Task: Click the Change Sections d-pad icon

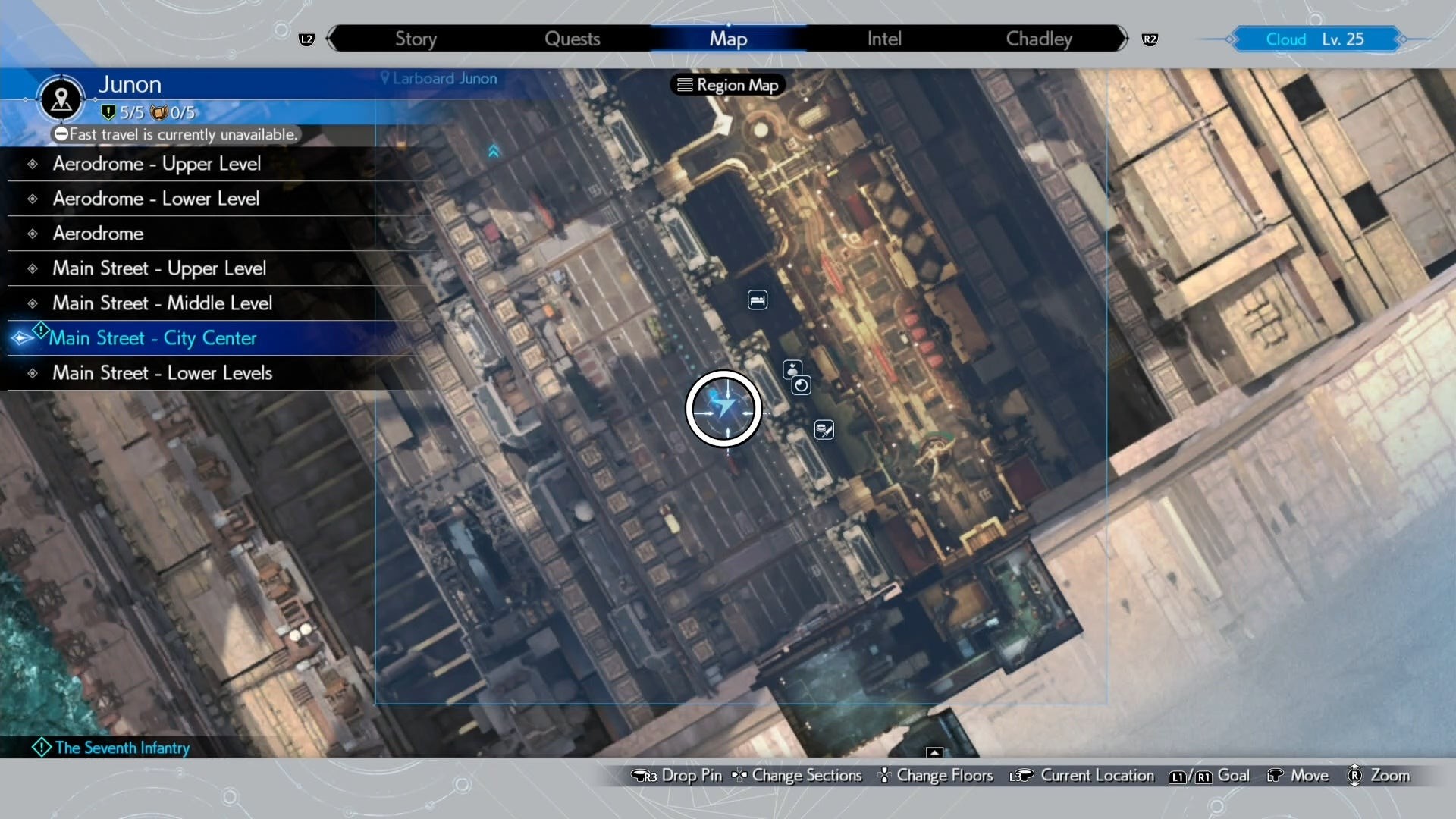Action: [739, 775]
